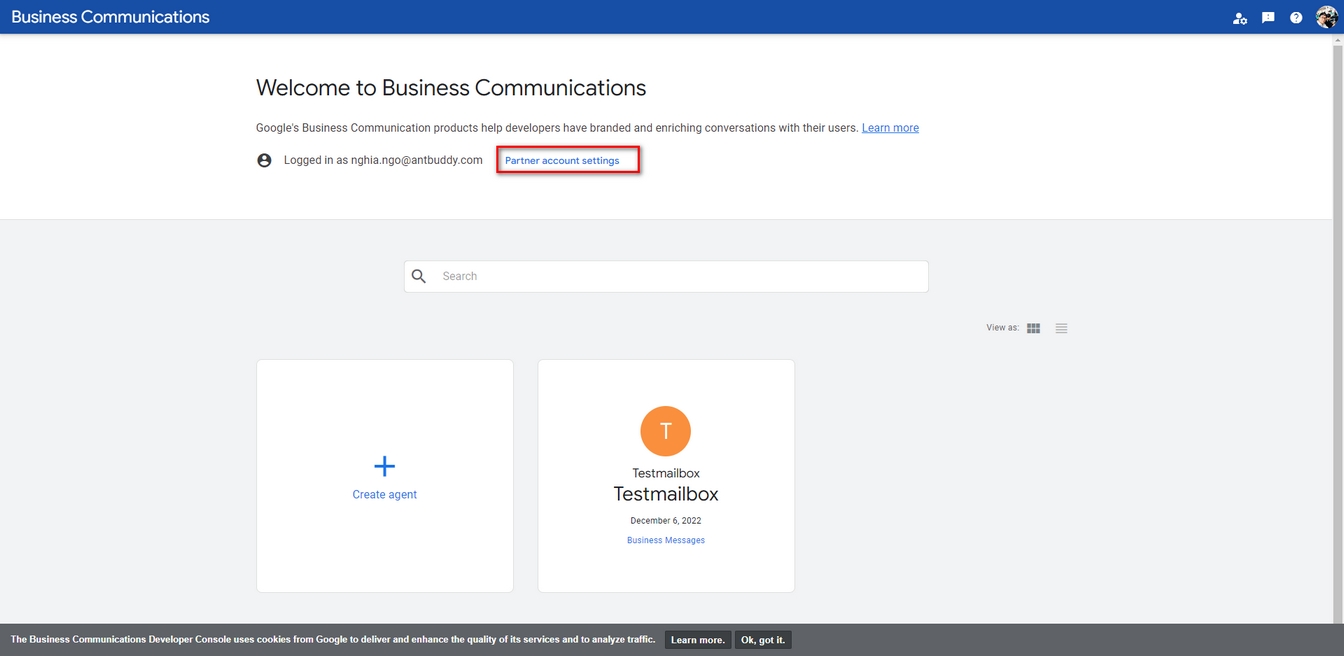The width and height of the screenshot is (1344, 656).
Task: Click the blue plus icon
Action: pyautogui.click(x=385, y=466)
